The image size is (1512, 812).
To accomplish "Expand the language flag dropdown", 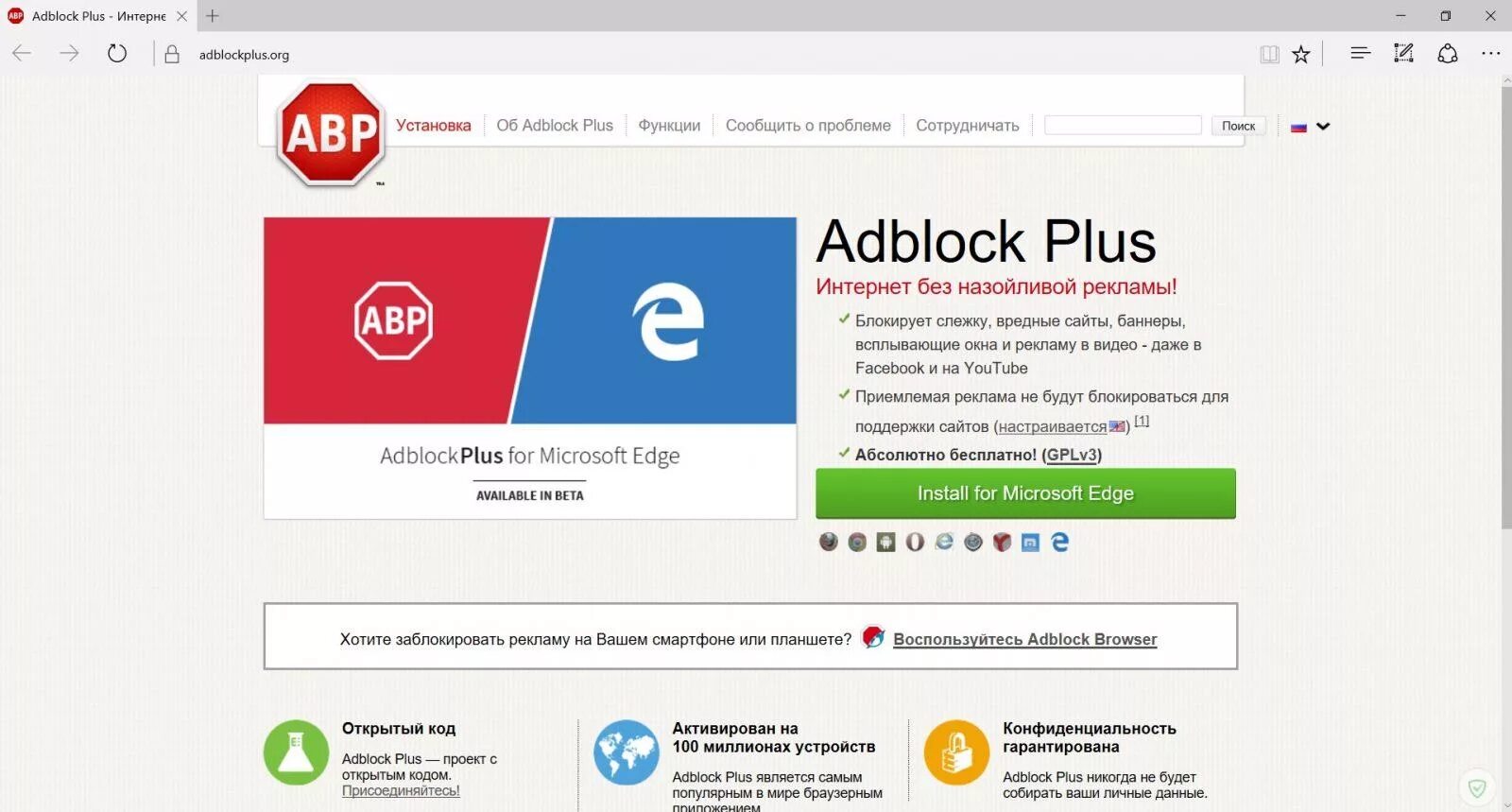I will (x=1311, y=126).
